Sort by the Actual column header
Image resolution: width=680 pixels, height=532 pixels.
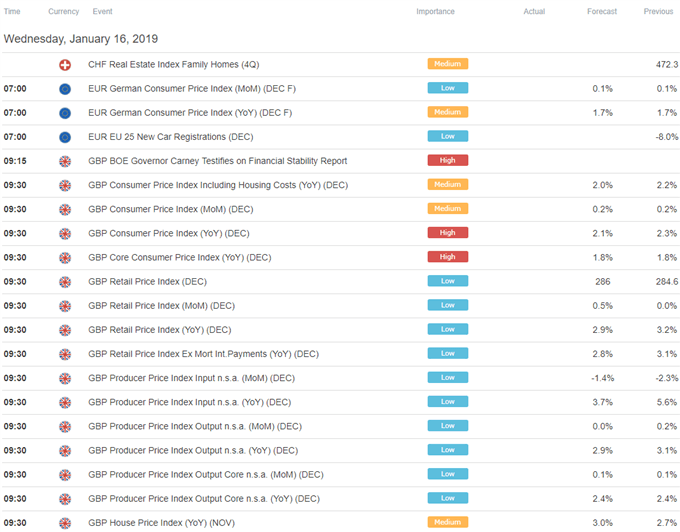tap(534, 12)
